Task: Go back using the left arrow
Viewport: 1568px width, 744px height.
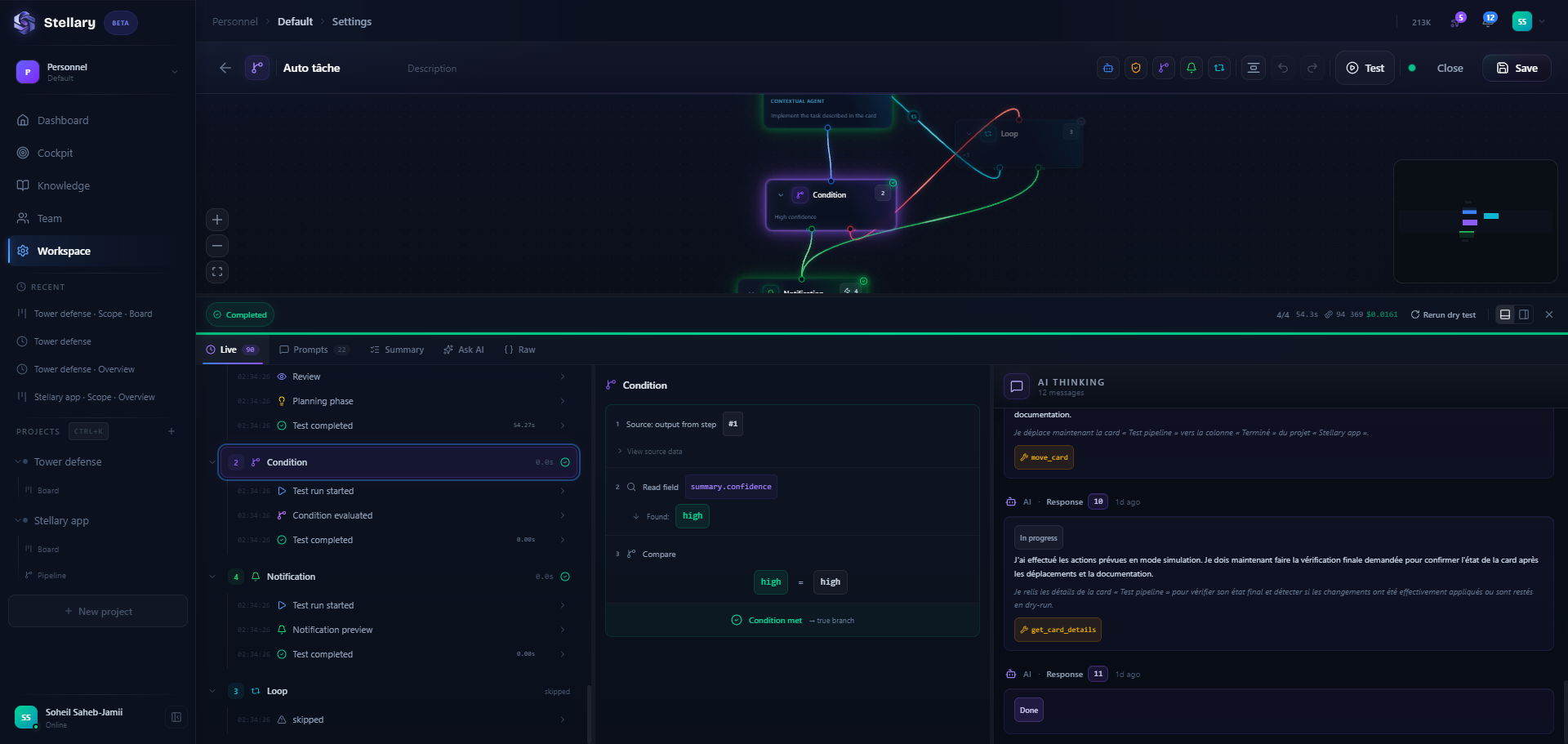Action: coord(225,69)
